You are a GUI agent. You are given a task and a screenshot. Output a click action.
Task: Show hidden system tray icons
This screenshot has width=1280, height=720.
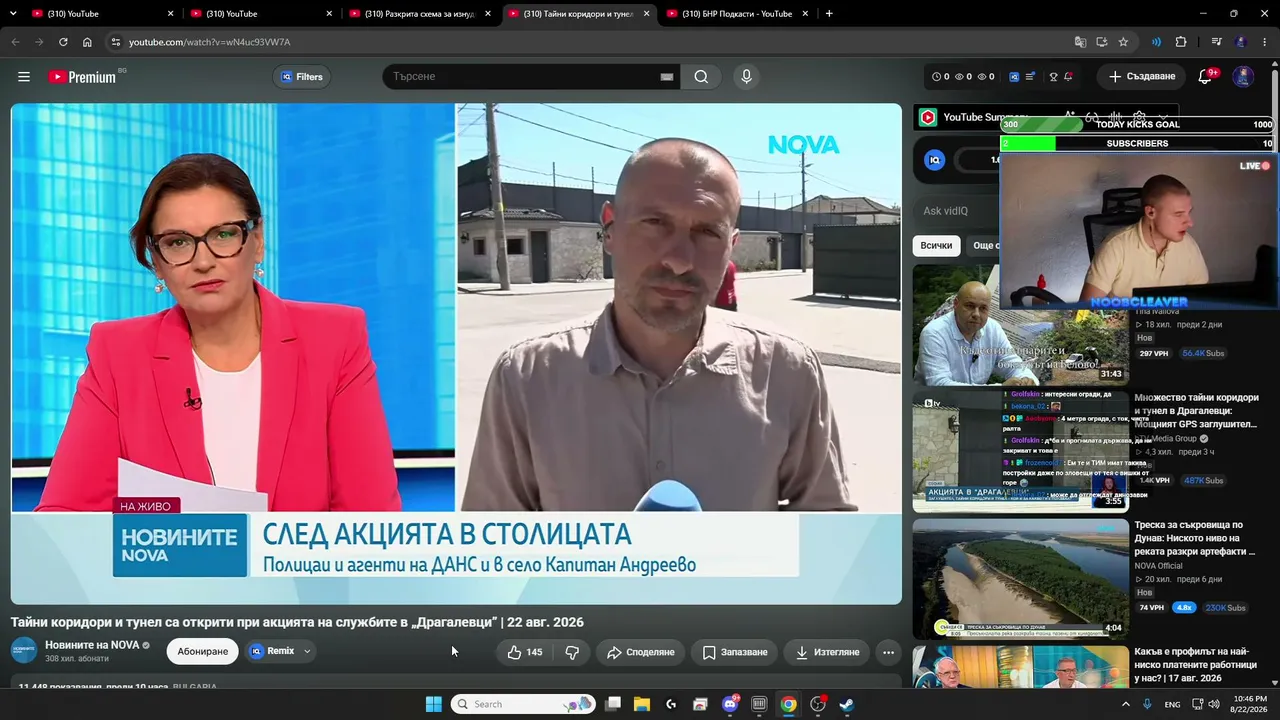tap(1126, 704)
